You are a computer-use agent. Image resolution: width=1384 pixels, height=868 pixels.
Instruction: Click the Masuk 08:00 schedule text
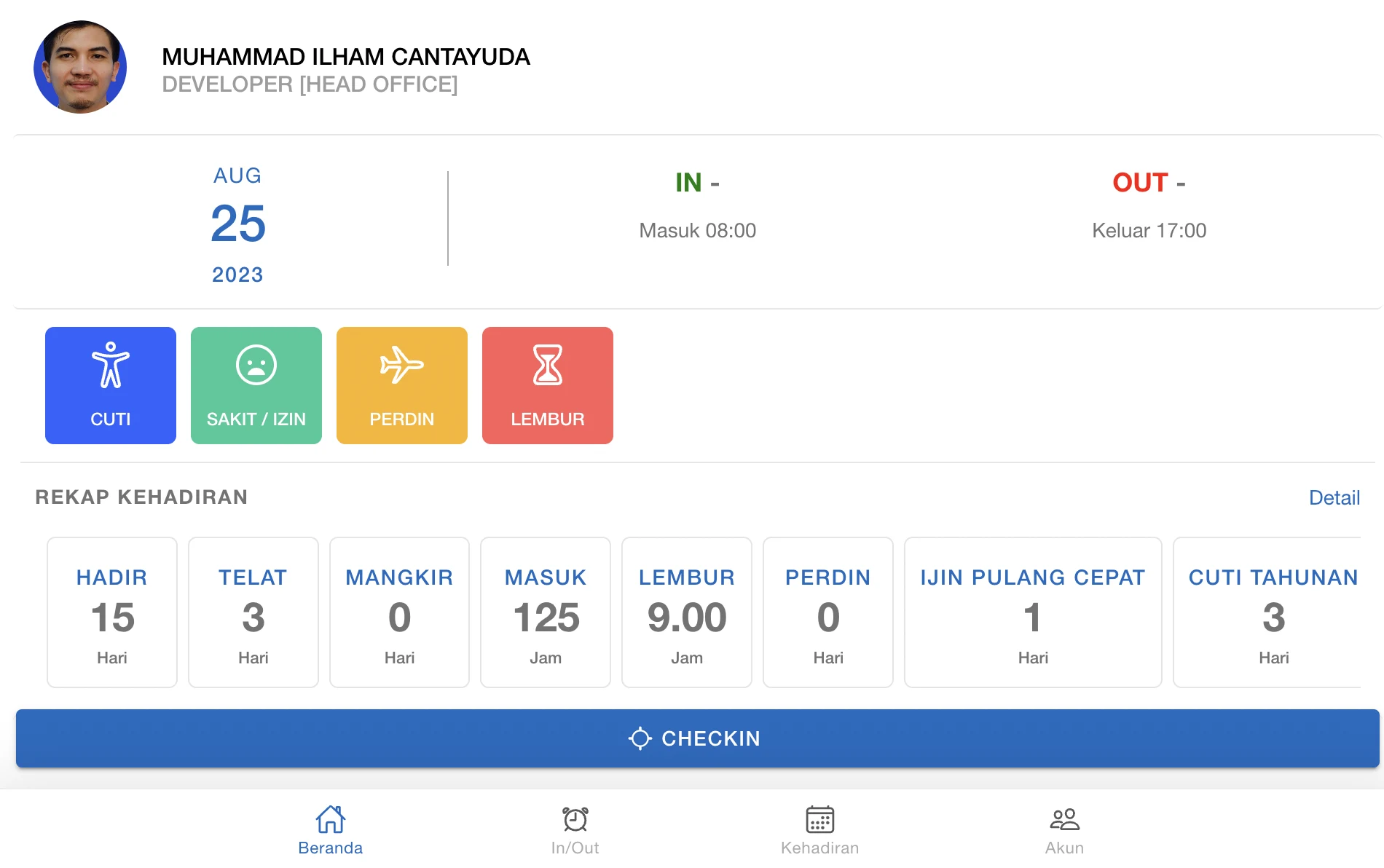pyautogui.click(x=697, y=231)
